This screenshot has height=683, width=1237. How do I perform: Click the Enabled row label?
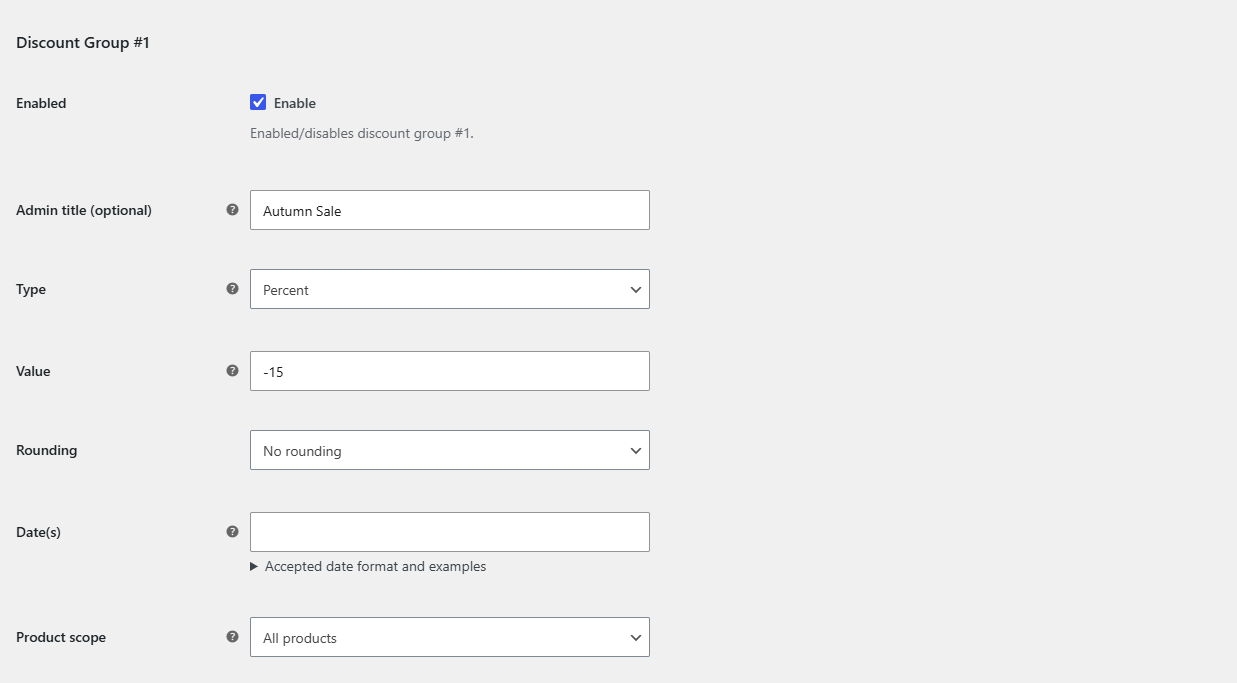click(41, 103)
